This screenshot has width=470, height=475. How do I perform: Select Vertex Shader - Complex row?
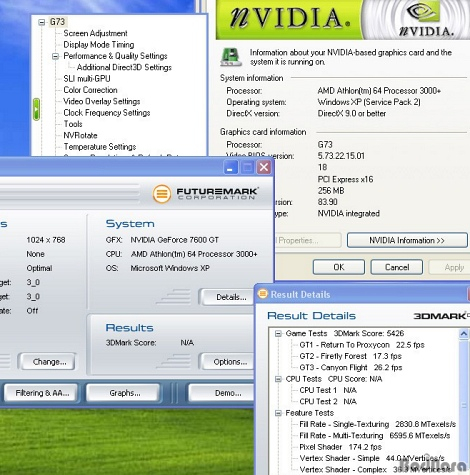coord(376,470)
